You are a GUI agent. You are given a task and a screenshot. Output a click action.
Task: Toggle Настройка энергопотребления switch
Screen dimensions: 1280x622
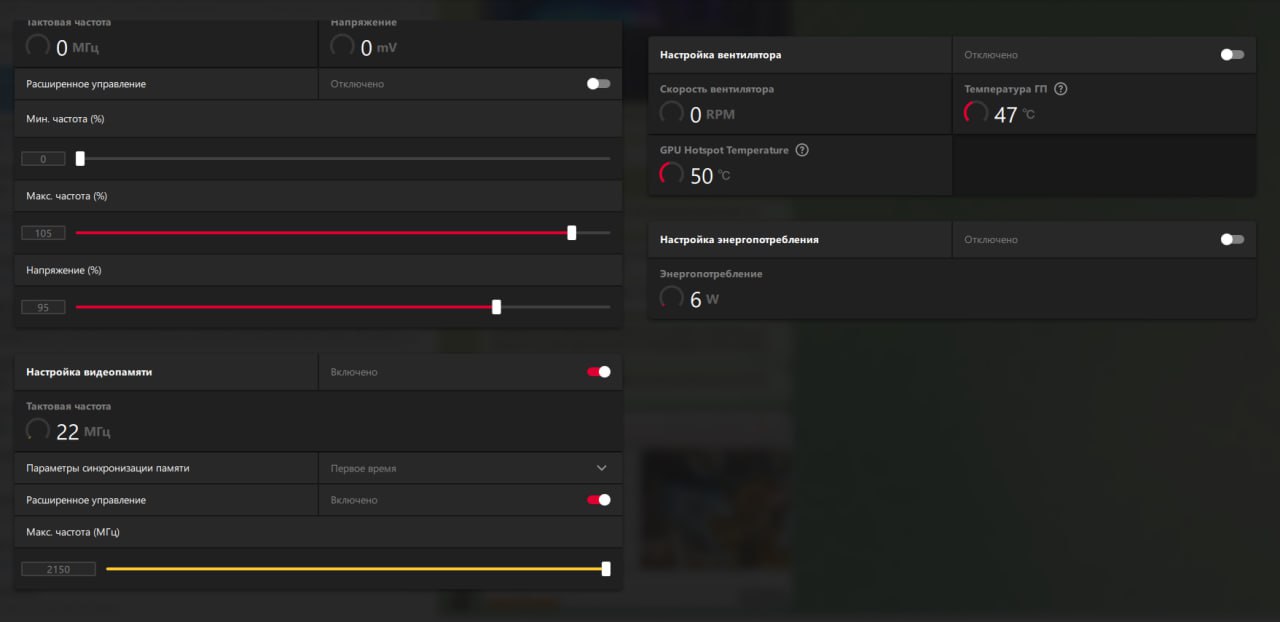pyautogui.click(x=1232, y=240)
